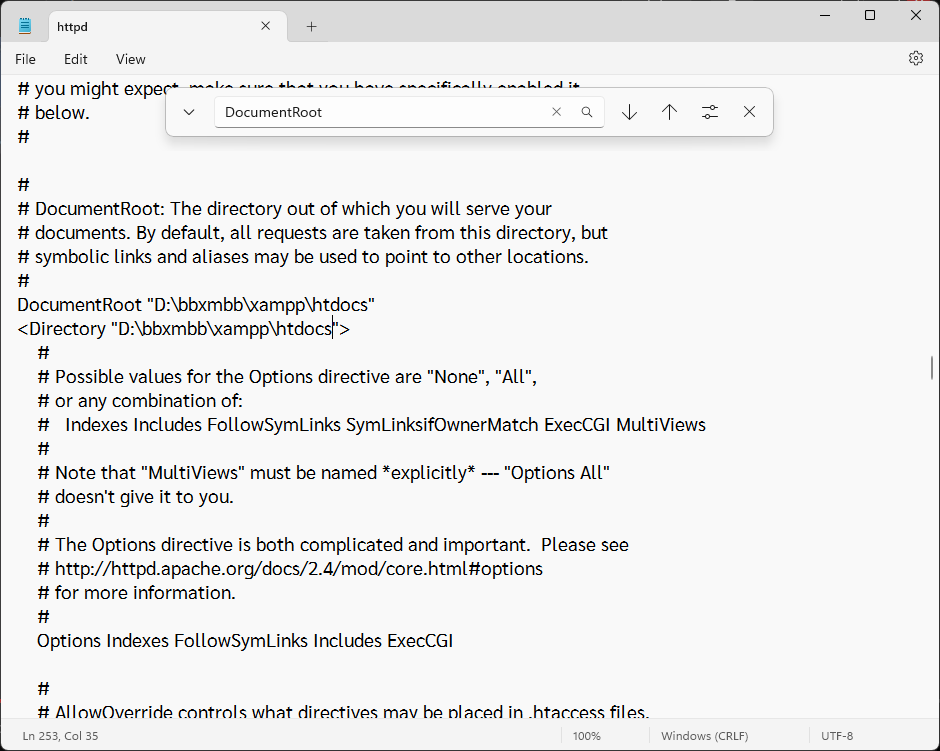The width and height of the screenshot is (940, 751).
Task: Close the find bar
Action: (x=749, y=112)
